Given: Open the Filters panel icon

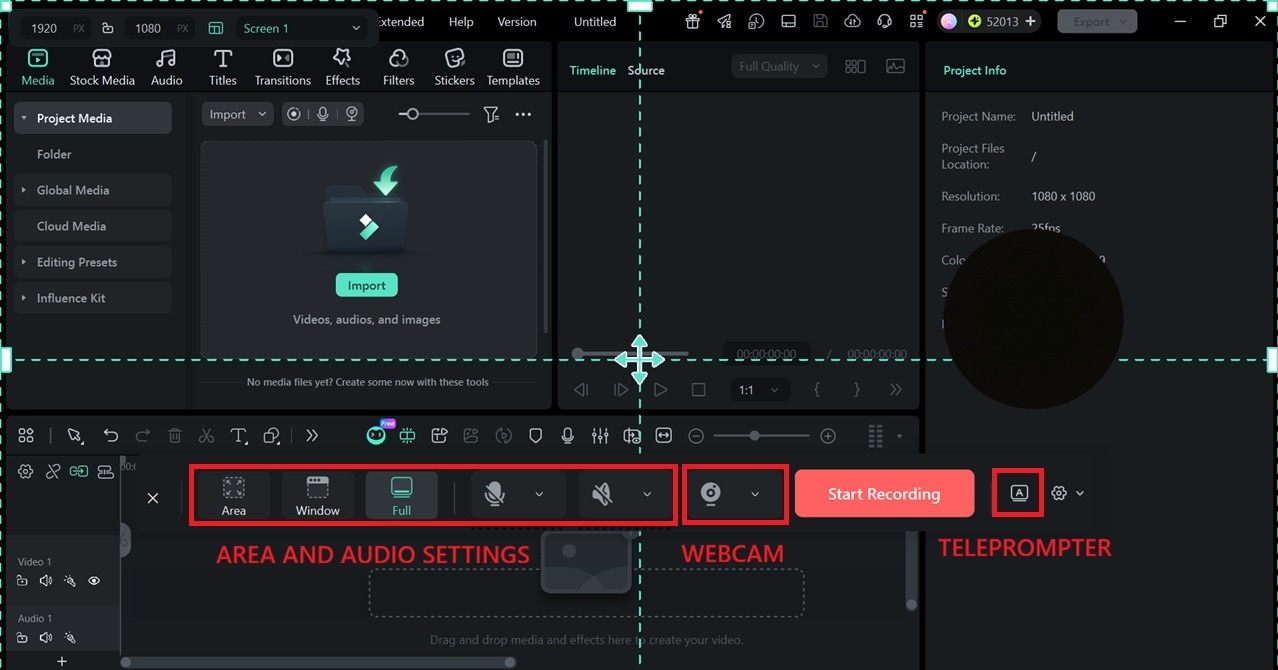Looking at the screenshot, I should click(398, 59).
